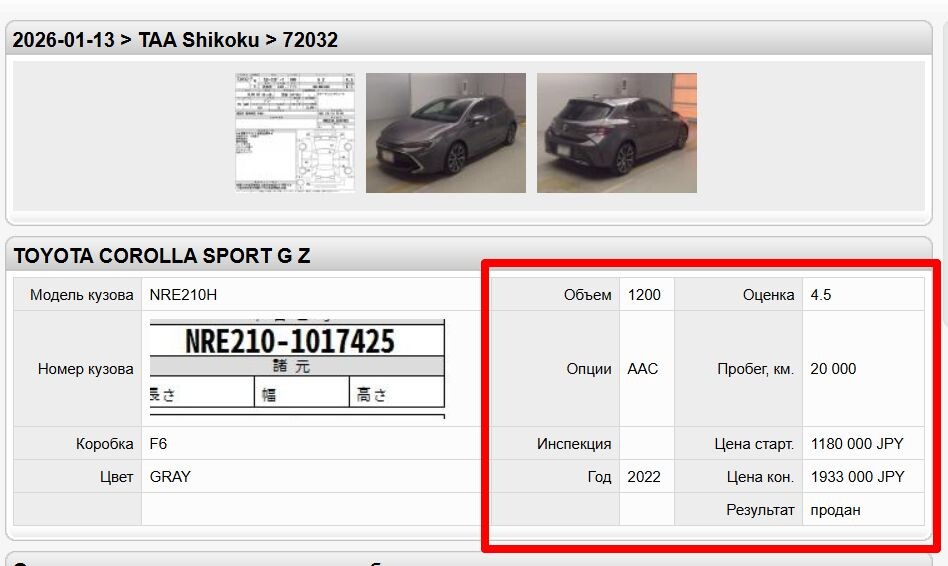Click the 'Цена старт.' label

[754, 444]
